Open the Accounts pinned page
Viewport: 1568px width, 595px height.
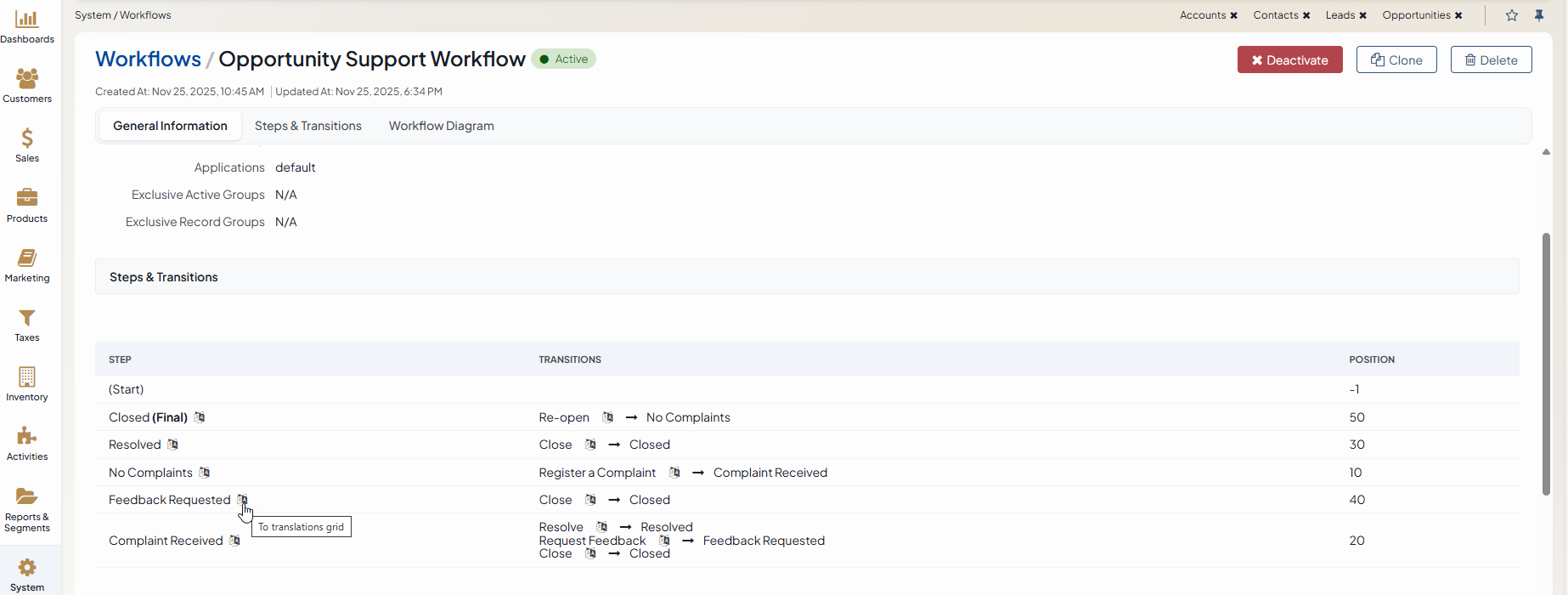[1203, 15]
